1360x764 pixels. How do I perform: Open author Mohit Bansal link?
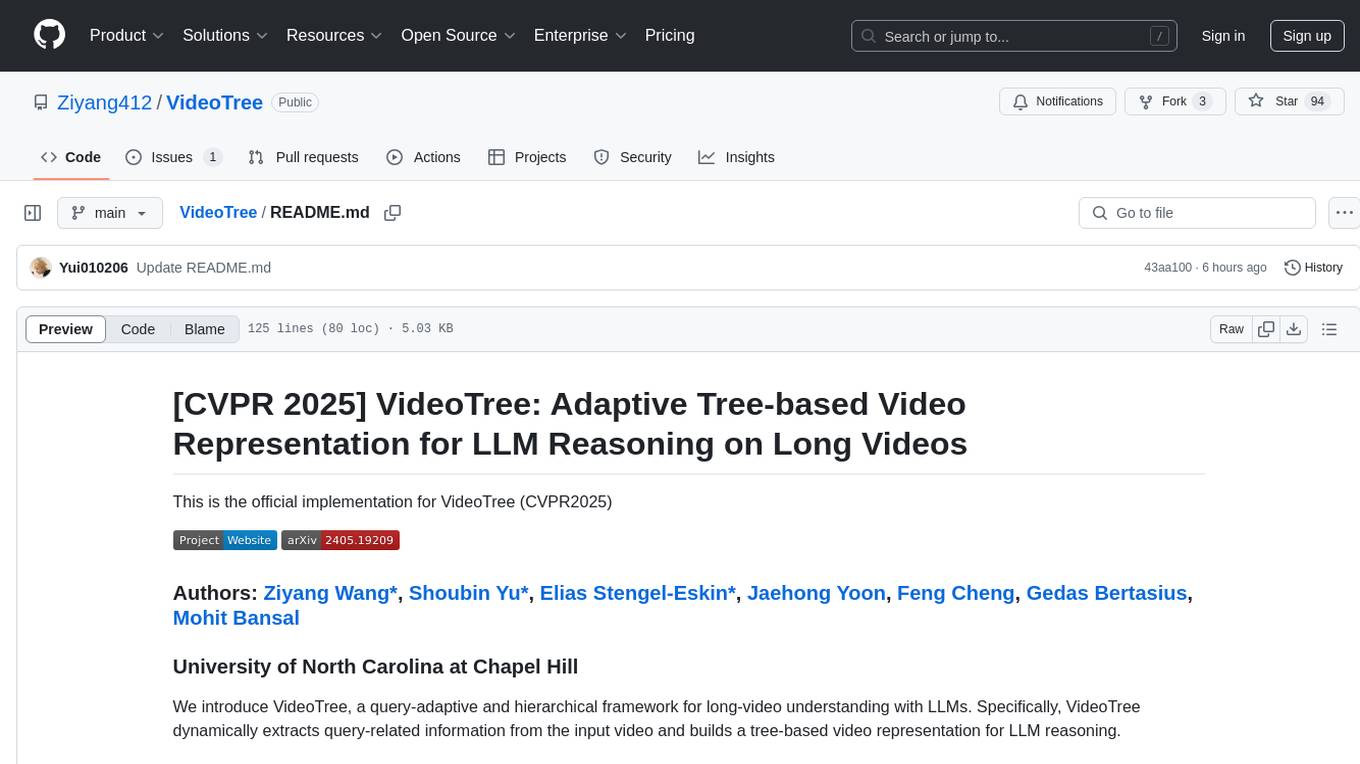click(x=236, y=618)
